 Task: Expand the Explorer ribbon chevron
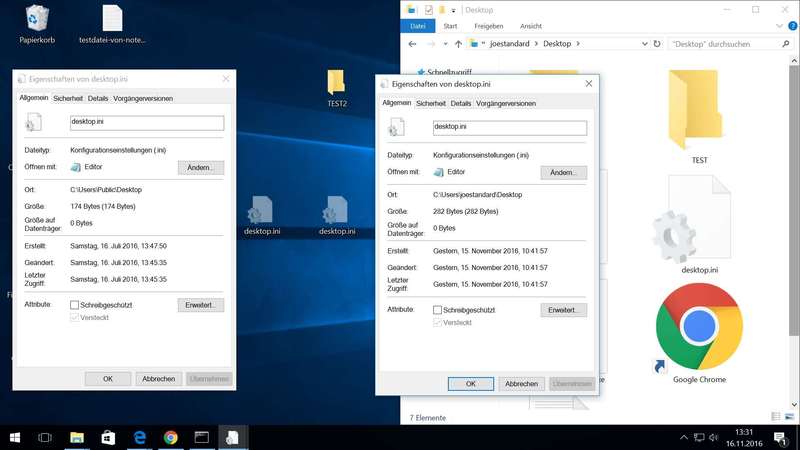[778, 26]
